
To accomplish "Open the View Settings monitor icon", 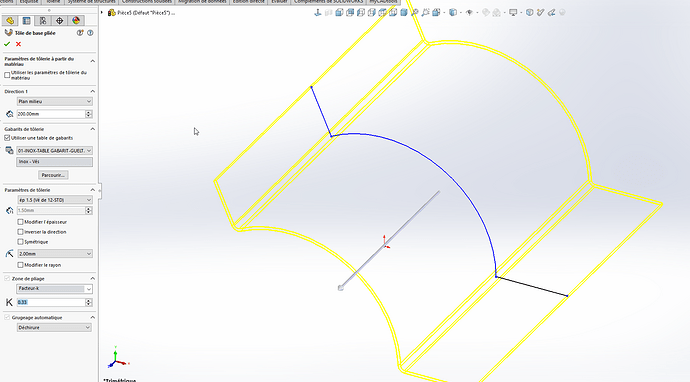I will (513, 13).
